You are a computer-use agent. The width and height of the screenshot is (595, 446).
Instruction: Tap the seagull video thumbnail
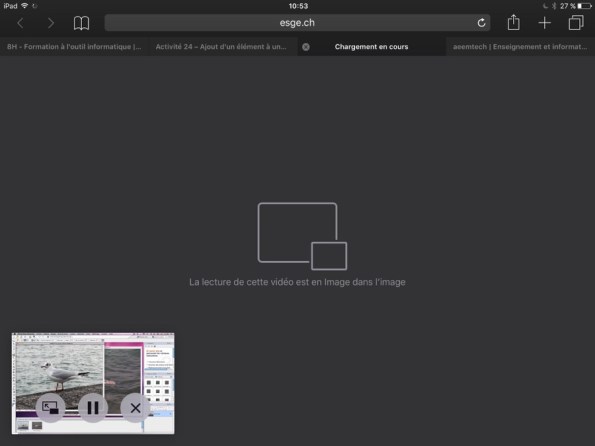pos(93,383)
